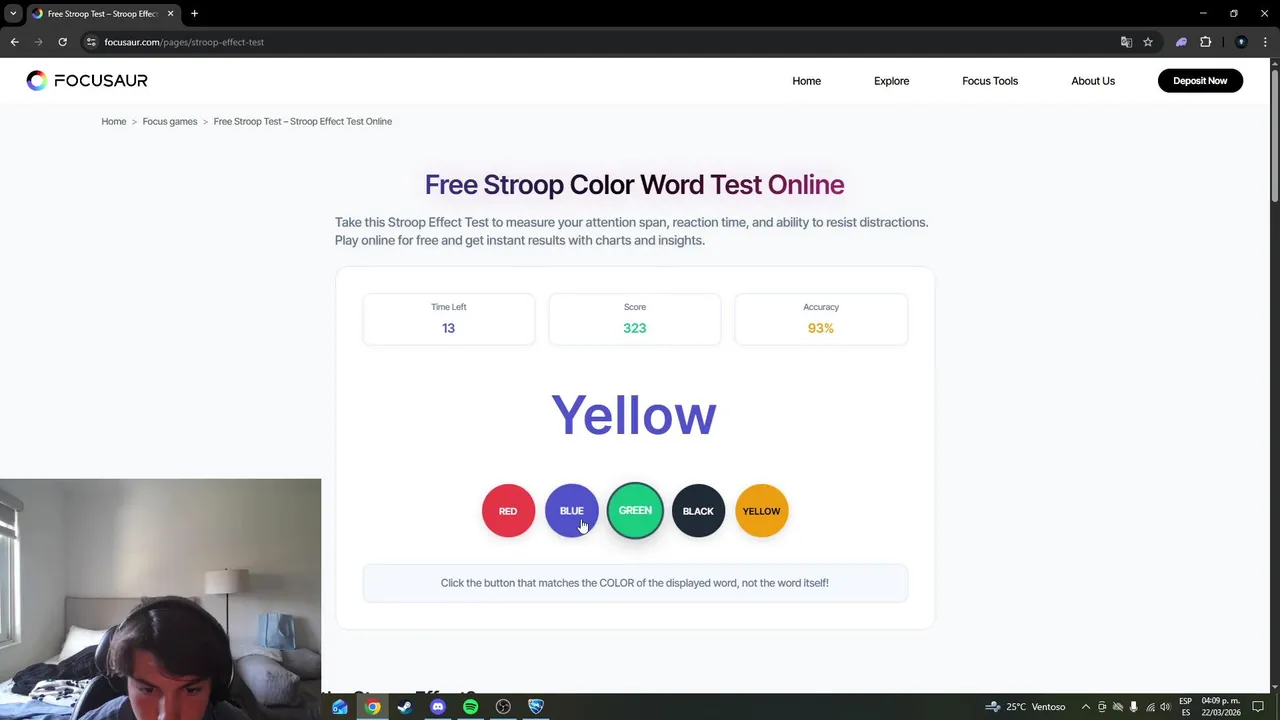
Task: Choose the BLACK answer button
Action: click(x=698, y=511)
